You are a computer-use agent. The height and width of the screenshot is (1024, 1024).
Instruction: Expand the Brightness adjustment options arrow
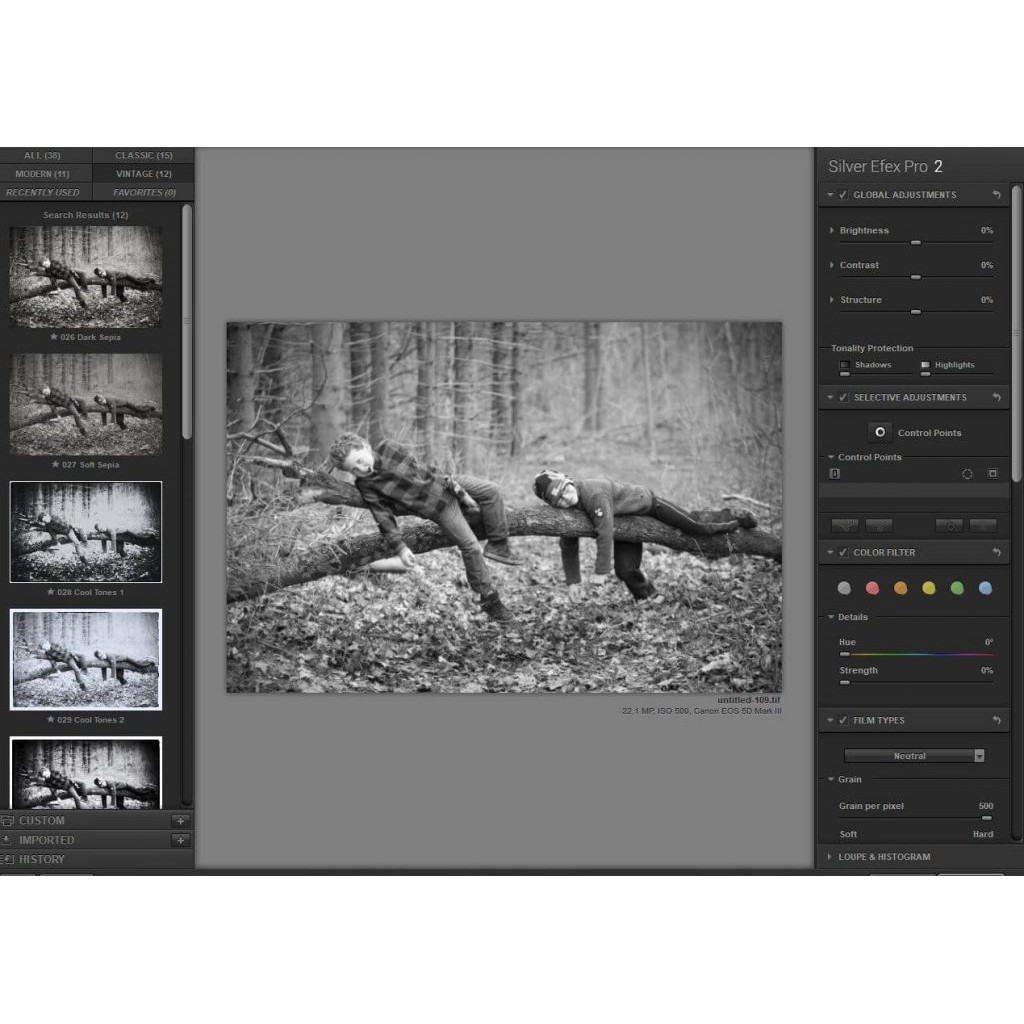coord(831,230)
